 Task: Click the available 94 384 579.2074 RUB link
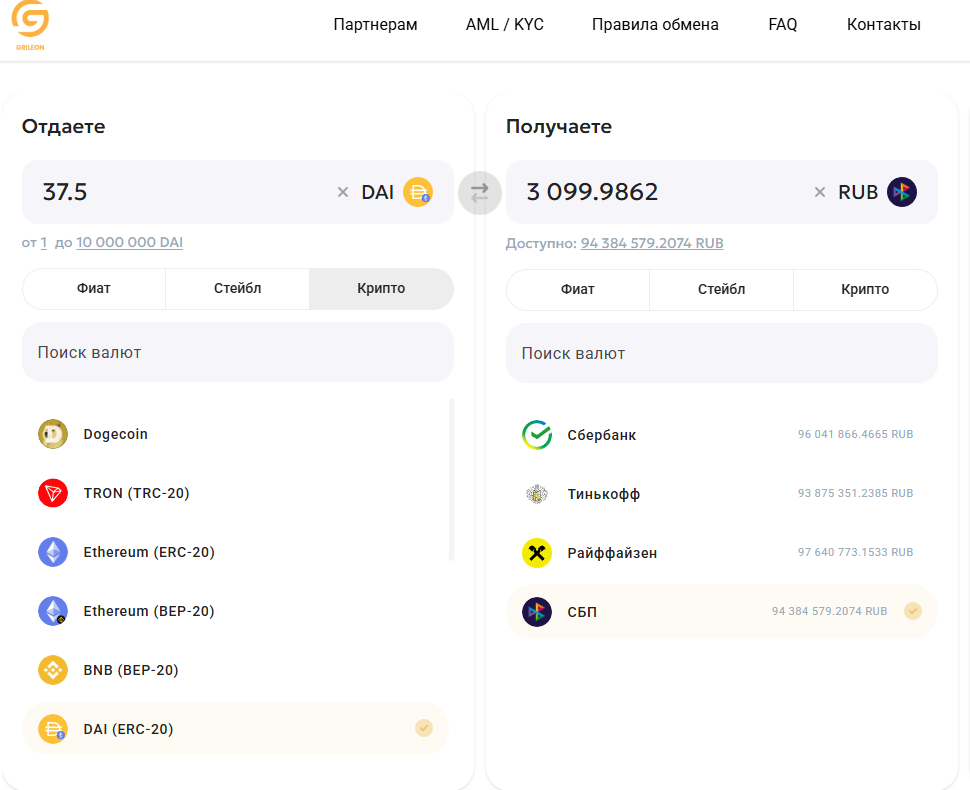tap(652, 243)
